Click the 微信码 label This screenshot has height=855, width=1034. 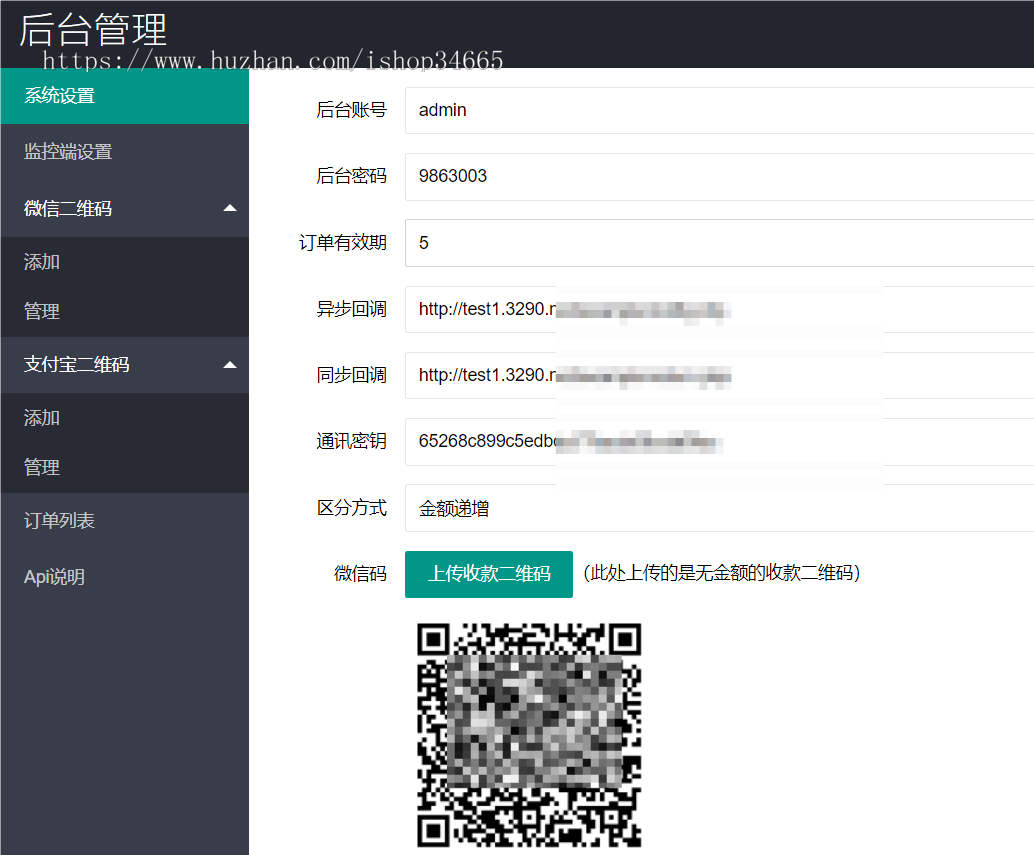coord(361,574)
